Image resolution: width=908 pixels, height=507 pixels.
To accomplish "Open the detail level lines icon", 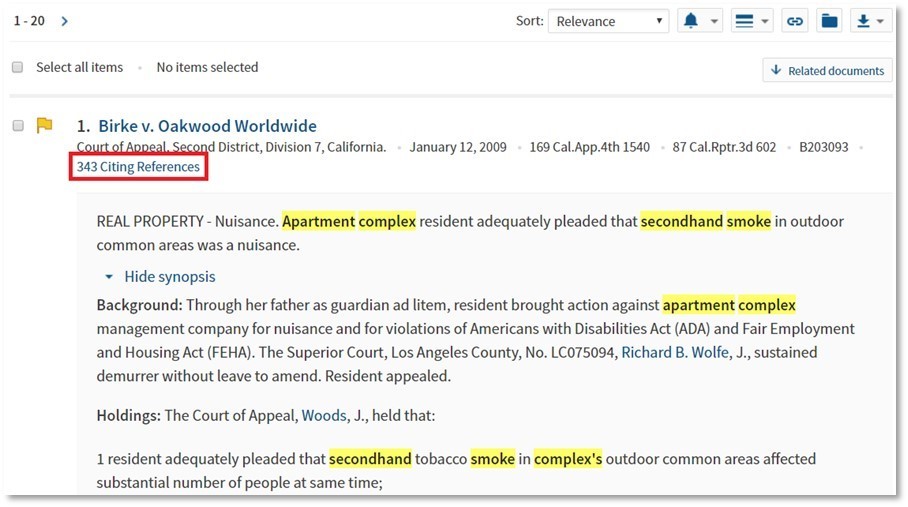I will pos(744,21).
